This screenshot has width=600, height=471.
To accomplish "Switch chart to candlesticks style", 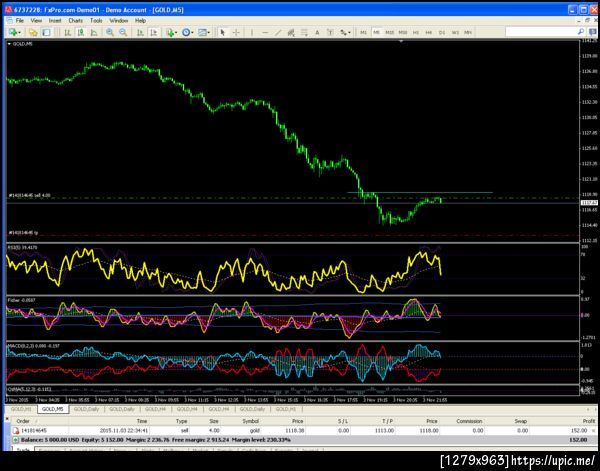I will (81, 33).
